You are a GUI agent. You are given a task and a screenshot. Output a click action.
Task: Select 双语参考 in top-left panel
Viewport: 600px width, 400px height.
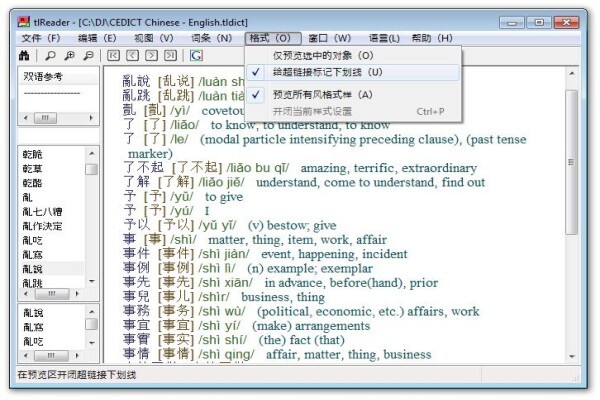pos(43,77)
